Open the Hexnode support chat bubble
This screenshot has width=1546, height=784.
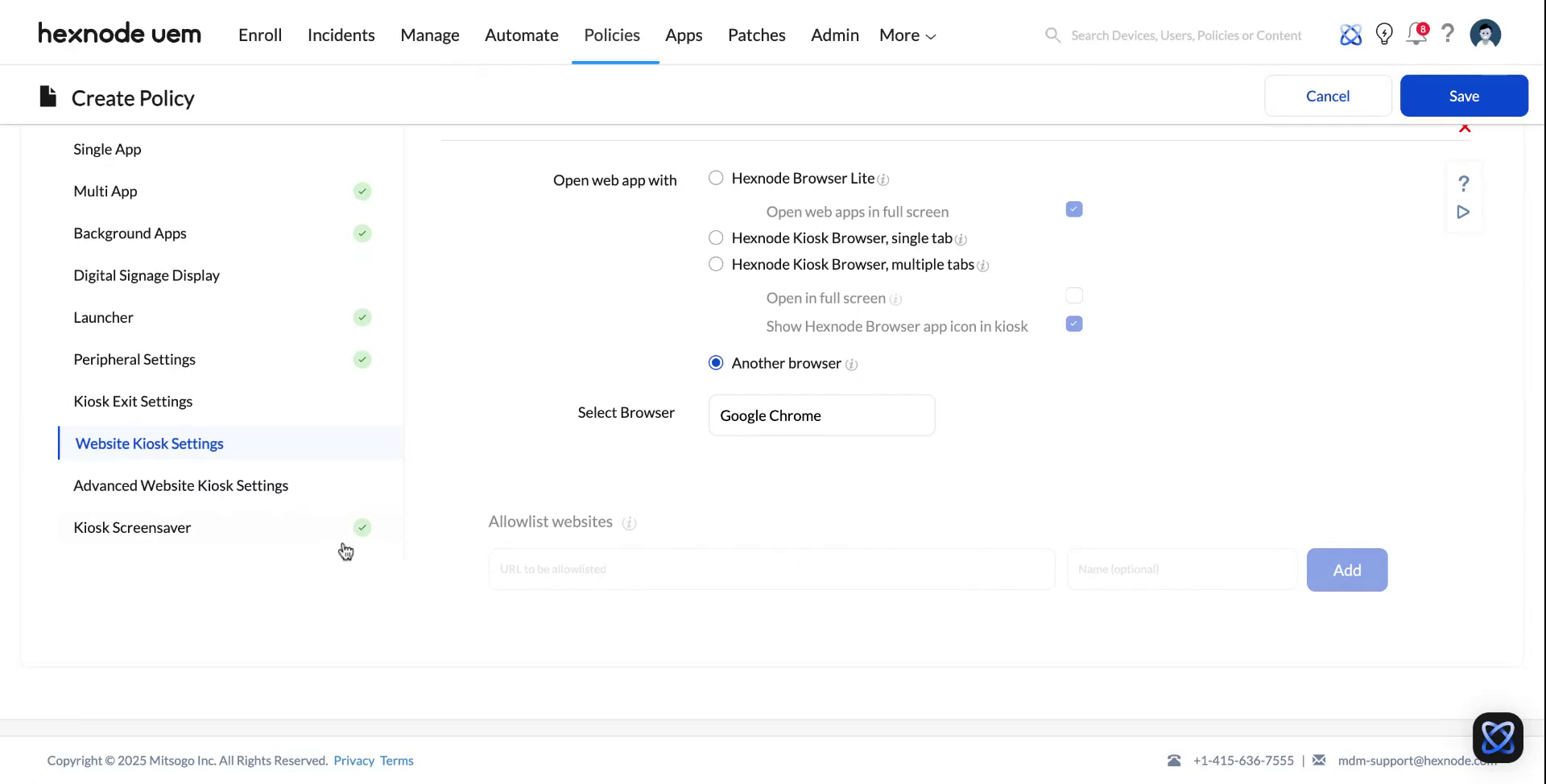1497,737
